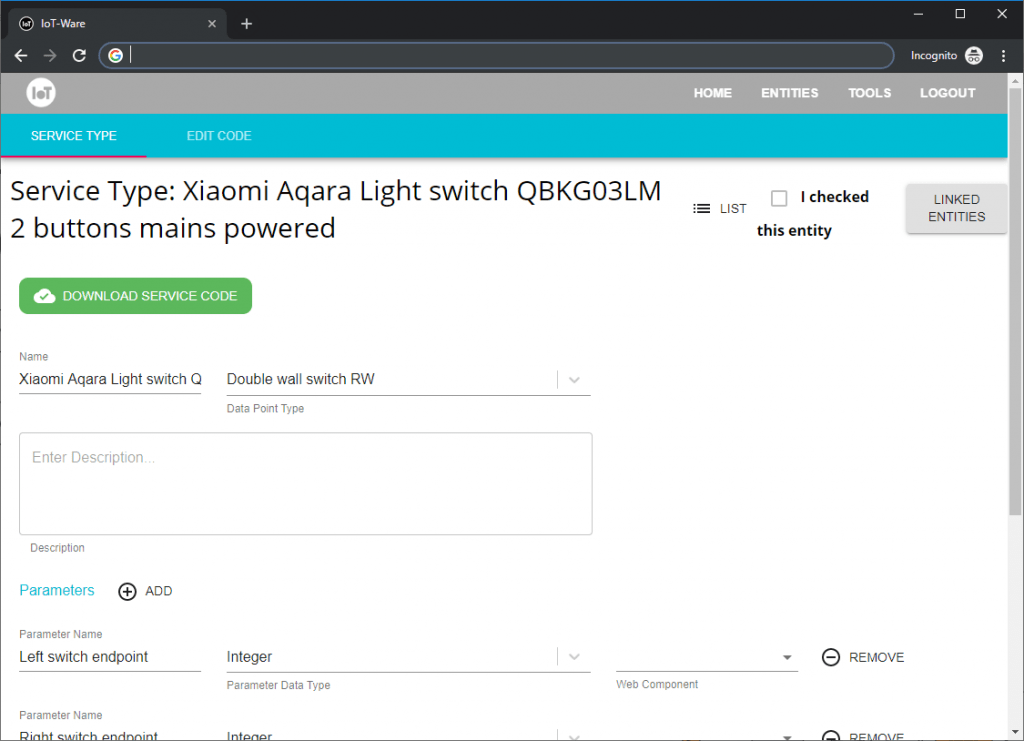Open the TOOLS menu
The image size is (1024, 741).
coord(869,93)
